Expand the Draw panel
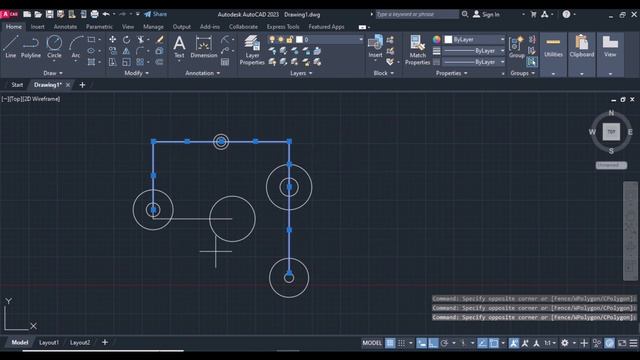 [x=53, y=73]
